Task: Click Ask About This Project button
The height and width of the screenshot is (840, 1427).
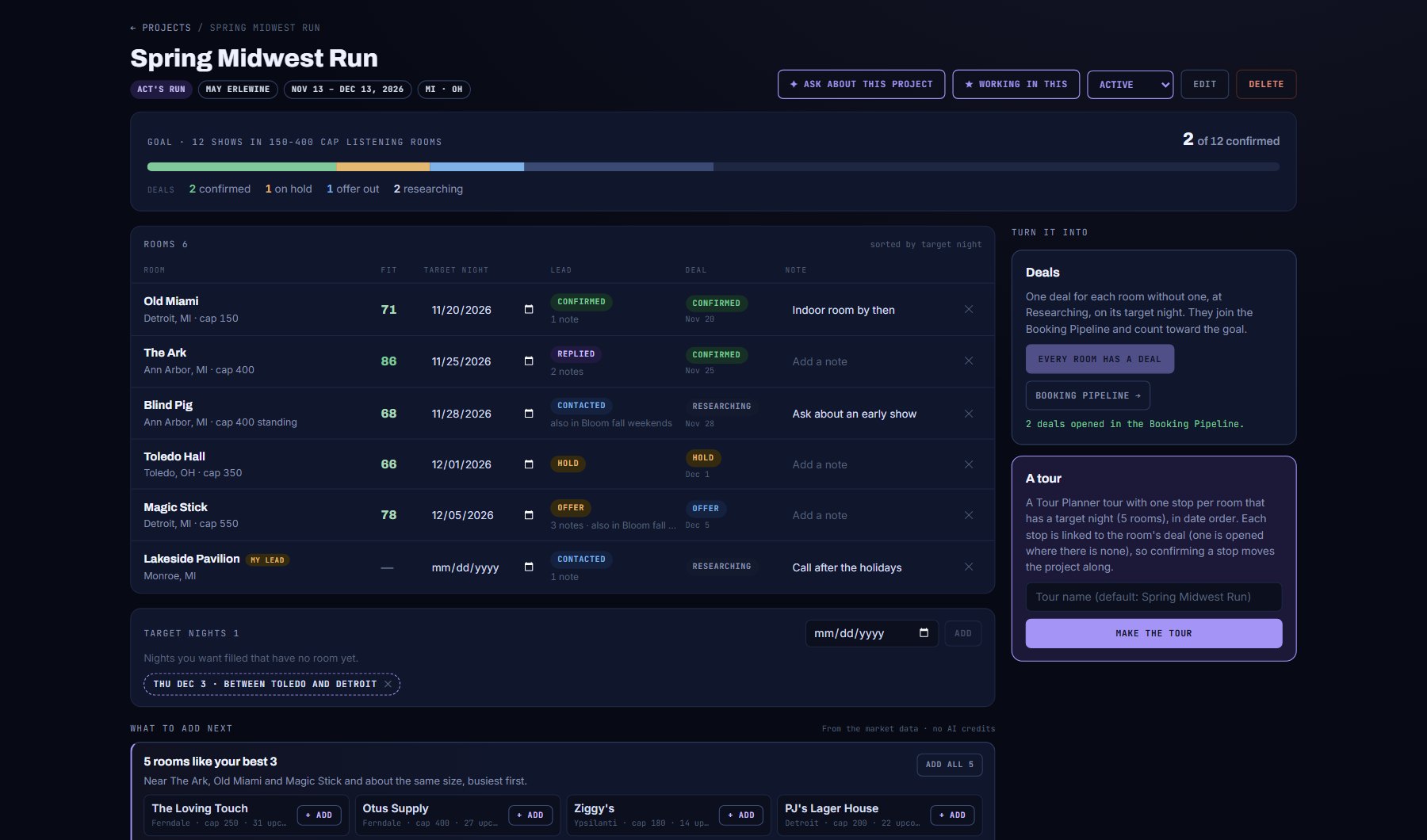Action: tap(861, 84)
